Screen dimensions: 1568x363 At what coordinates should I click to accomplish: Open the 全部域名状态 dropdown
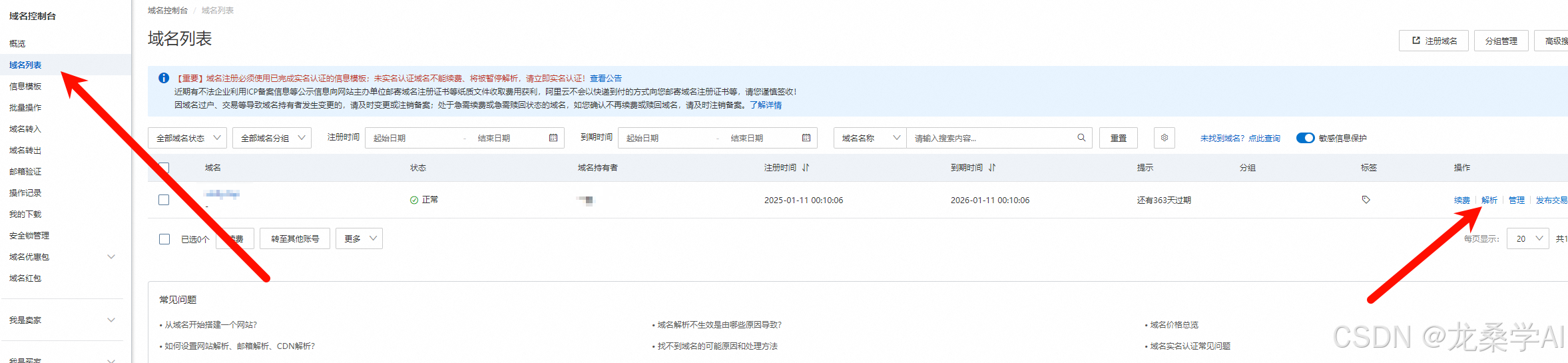point(187,138)
